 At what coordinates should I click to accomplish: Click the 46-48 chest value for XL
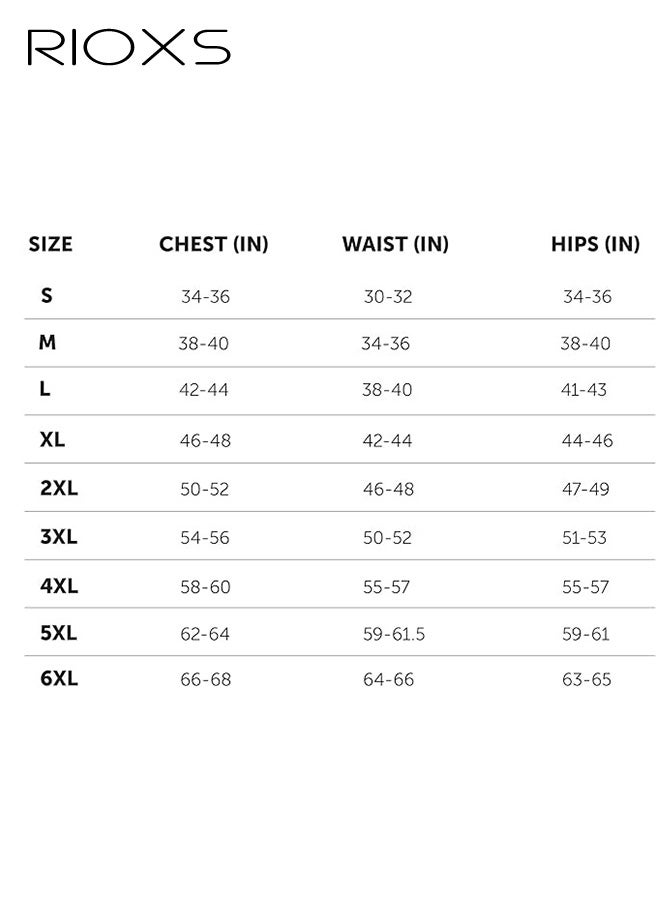coord(205,441)
